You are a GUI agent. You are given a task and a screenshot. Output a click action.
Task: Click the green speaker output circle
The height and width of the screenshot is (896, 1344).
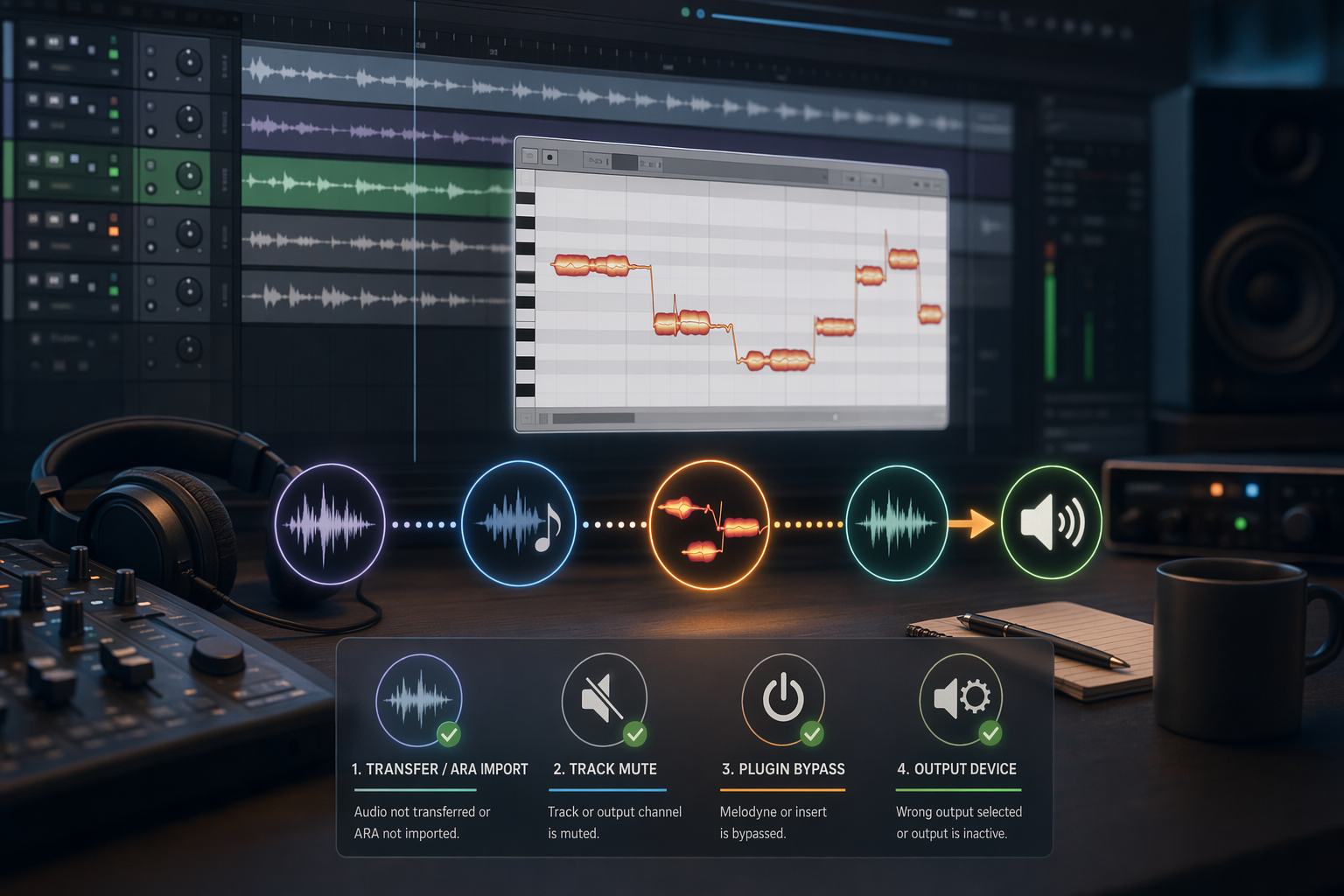pos(1051,522)
